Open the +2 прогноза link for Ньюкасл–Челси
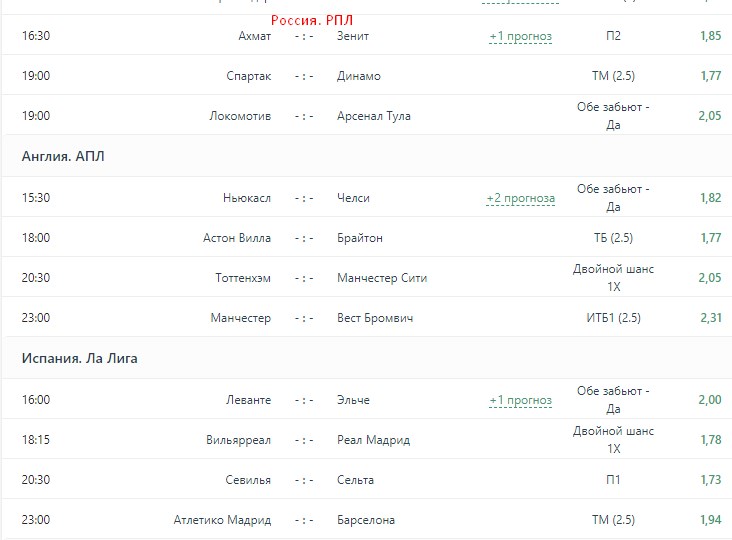This screenshot has width=732, height=540. [521, 198]
